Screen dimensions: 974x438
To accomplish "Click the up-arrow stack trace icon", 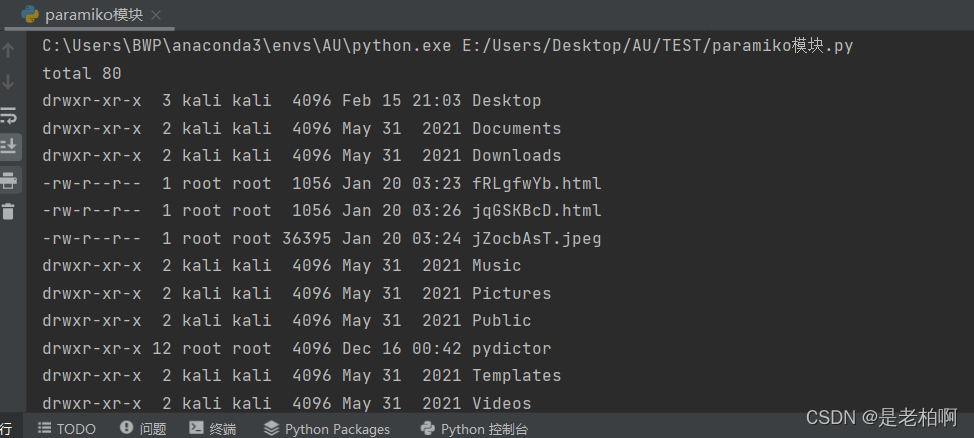I will tap(9, 50).
